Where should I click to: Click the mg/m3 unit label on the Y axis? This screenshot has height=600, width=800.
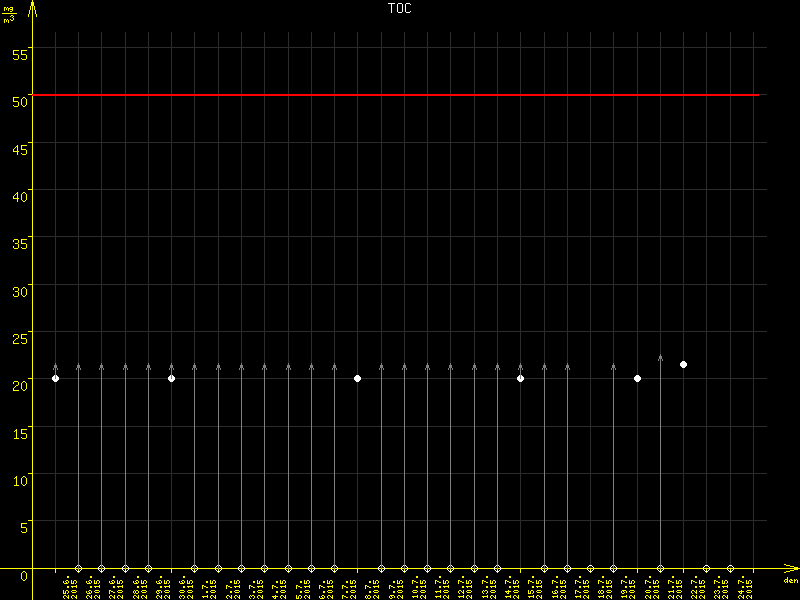pos(9,13)
